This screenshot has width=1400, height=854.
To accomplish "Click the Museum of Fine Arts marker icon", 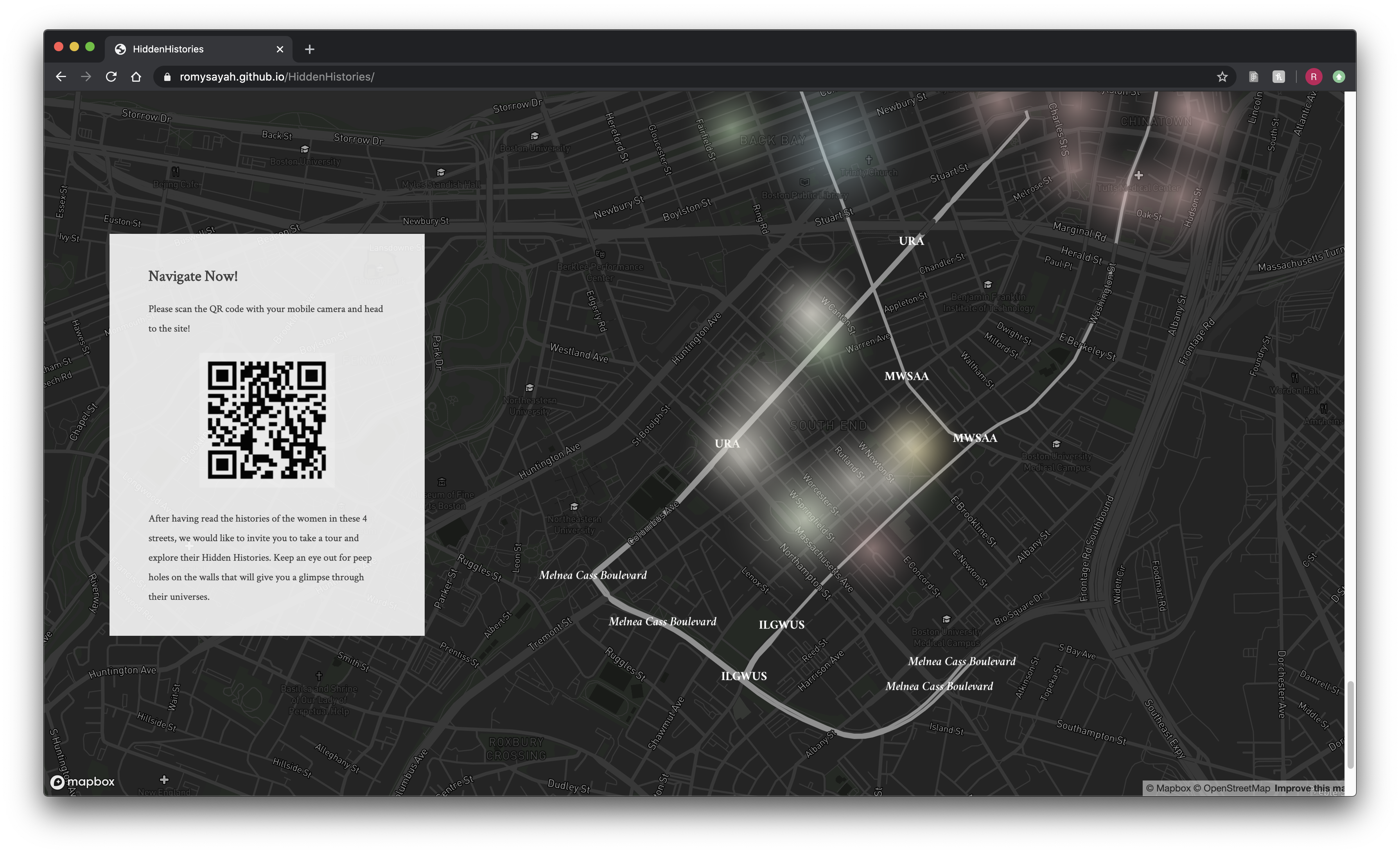I will (x=442, y=483).
